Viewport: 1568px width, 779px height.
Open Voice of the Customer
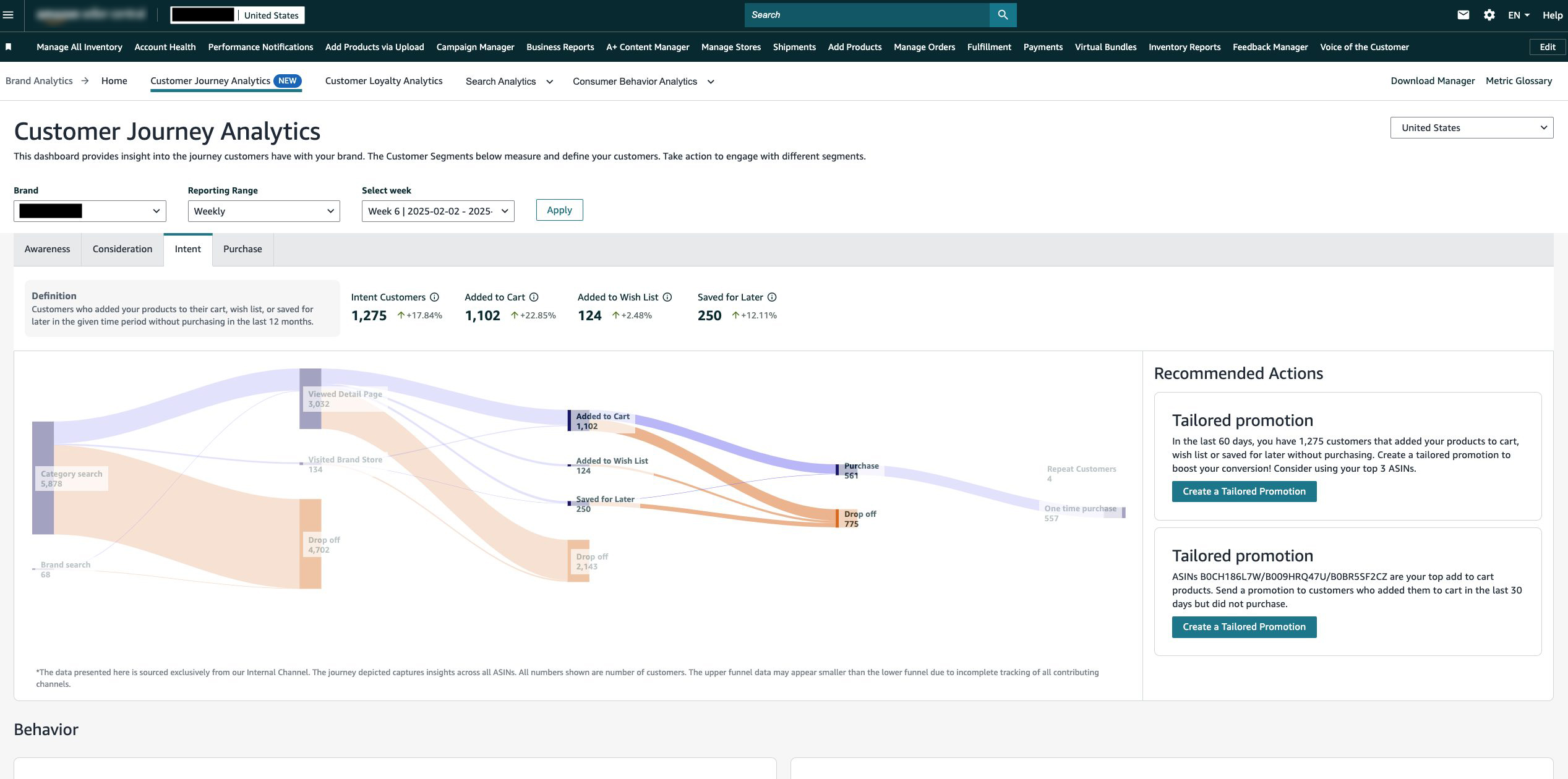coord(1365,47)
